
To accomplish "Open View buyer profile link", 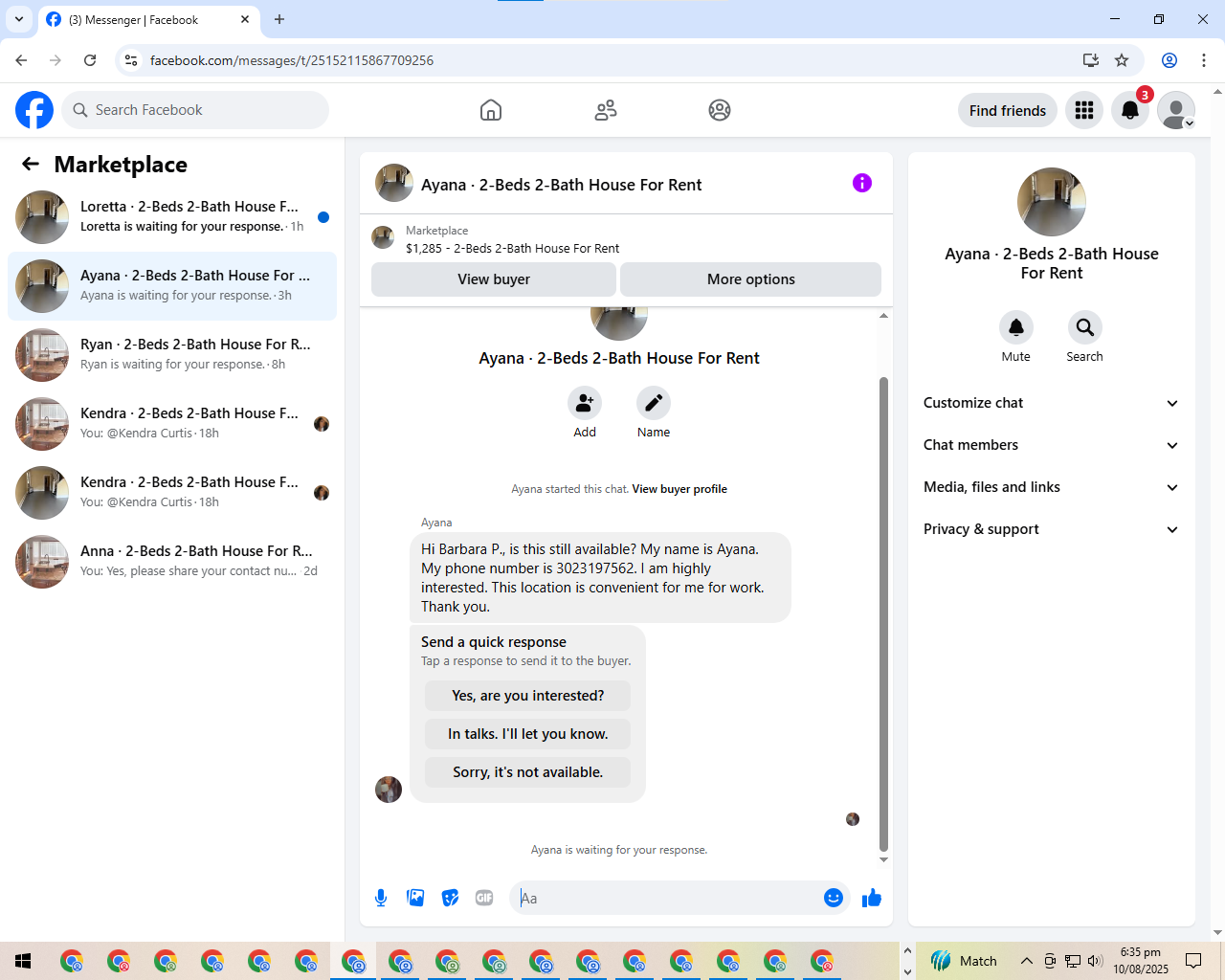I will (x=679, y=489).
